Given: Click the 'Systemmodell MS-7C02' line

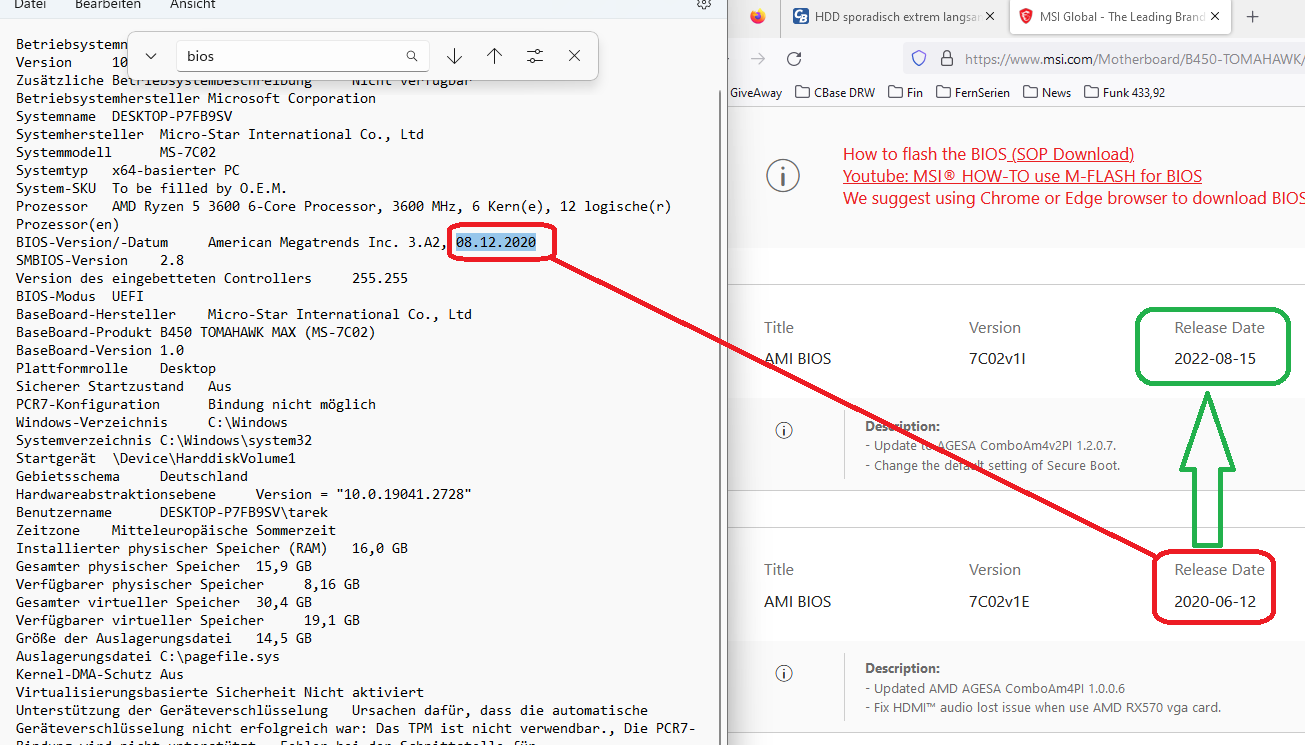Looking at the screenshot, I should click(116, 152).
